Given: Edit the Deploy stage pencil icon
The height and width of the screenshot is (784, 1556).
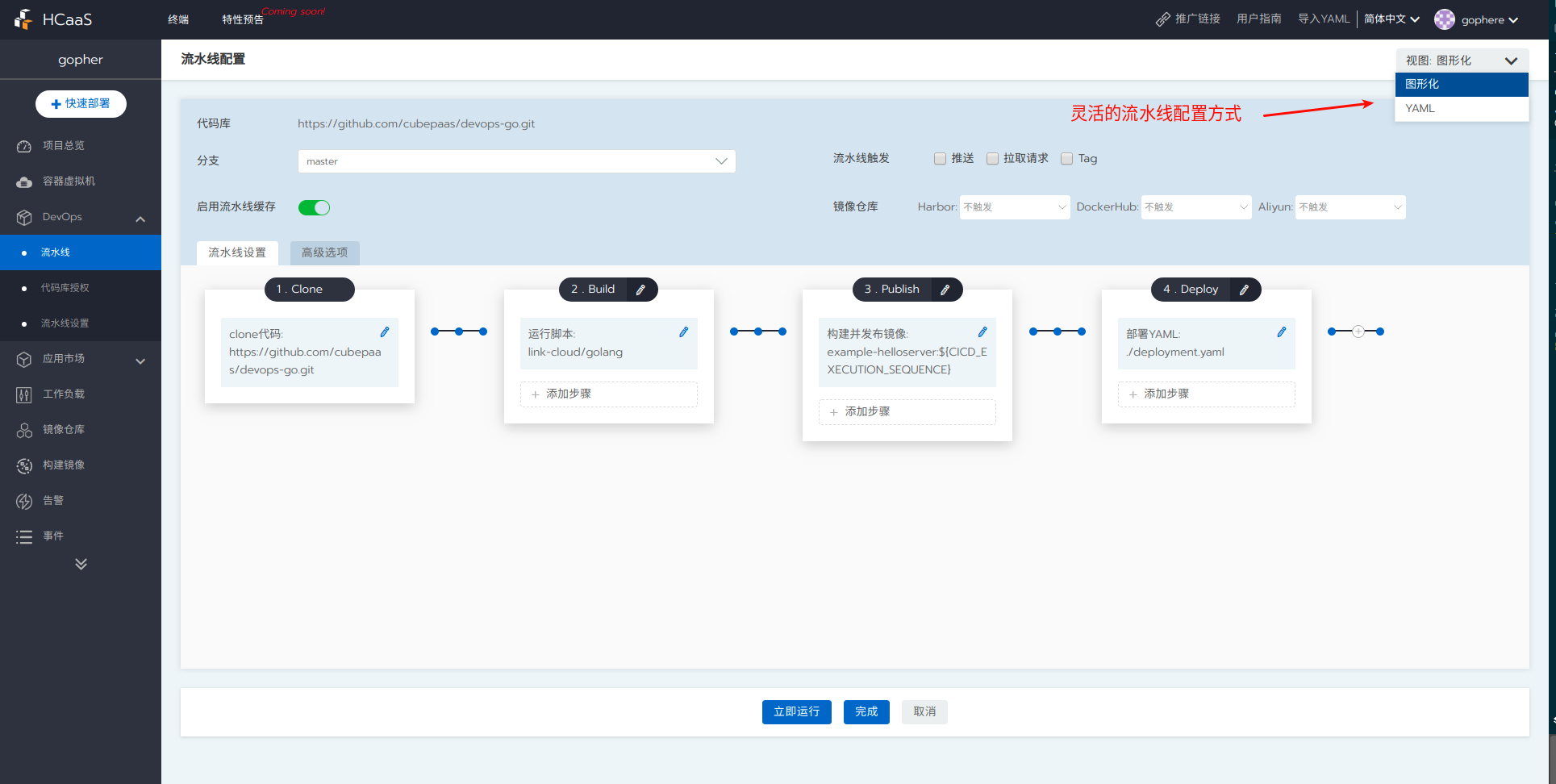Looking at the screenshot, I should (1244, 290).
